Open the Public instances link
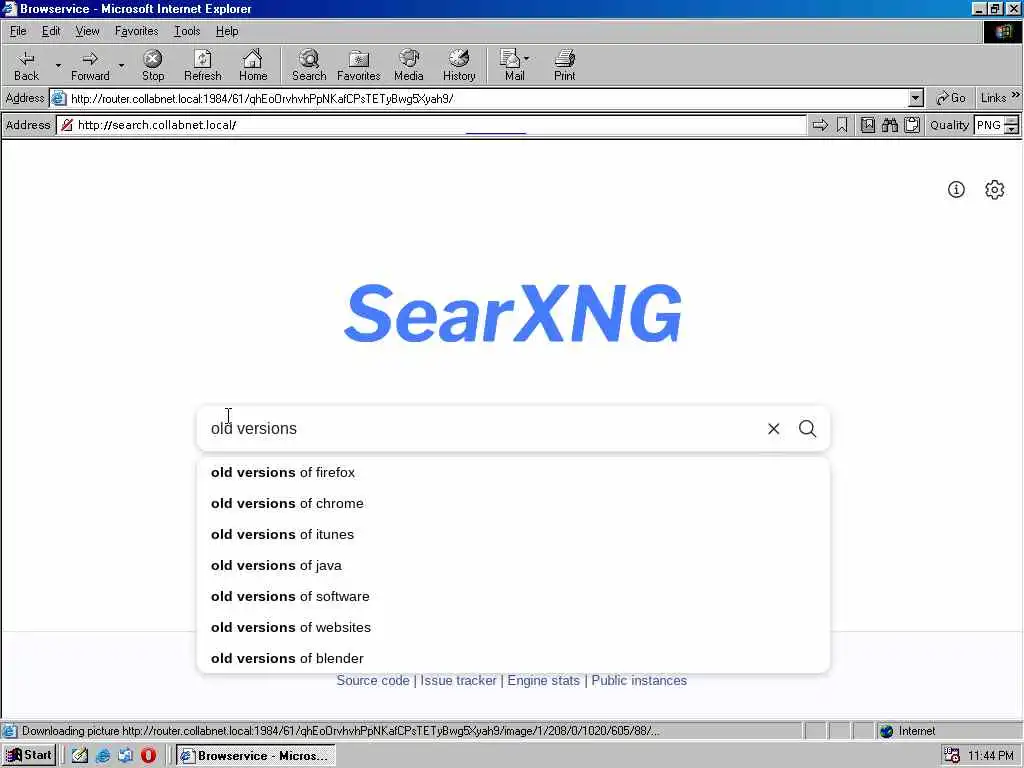Image resolution: width=1024 pixels, height=768 pixels. pos(639,680)
